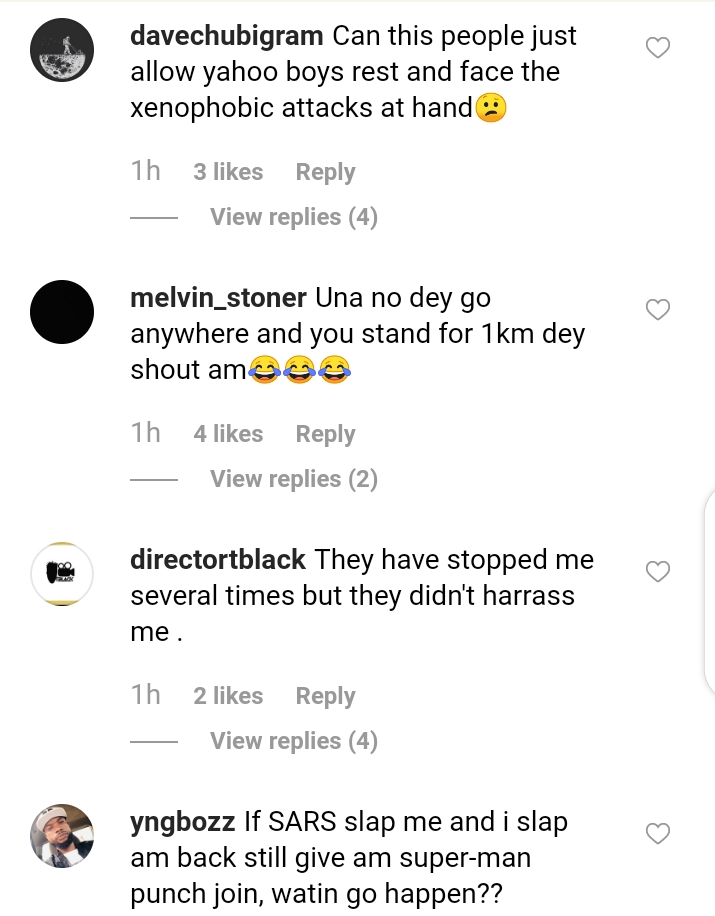715x916 pixels.
Task: Open the davechubigram username link
Action: [227, 36]
